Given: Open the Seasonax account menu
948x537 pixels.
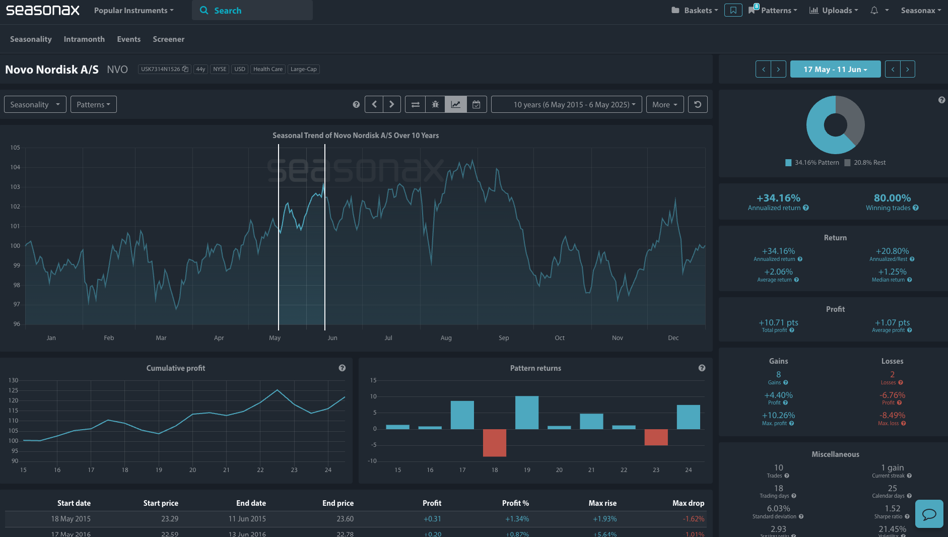Looking at the screenshot, I should coord(921,10).
